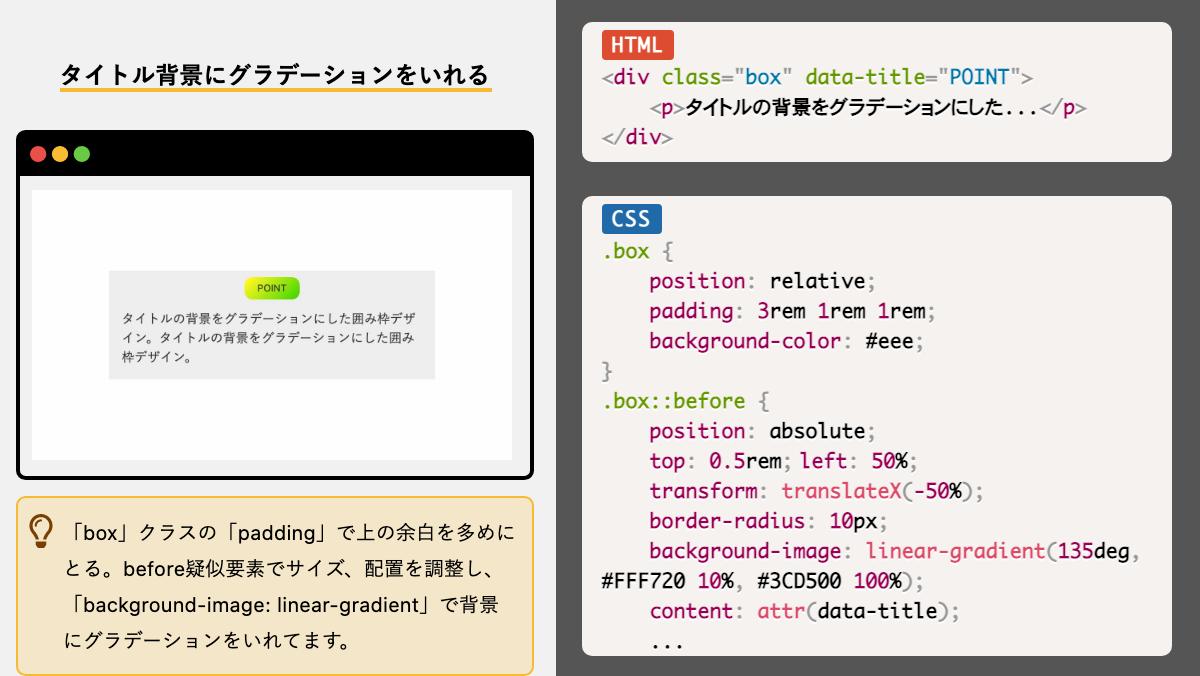Click the green maximize dot in mock browser
The height and width of the screenshot is (676, 1200).
coord(82,154)
